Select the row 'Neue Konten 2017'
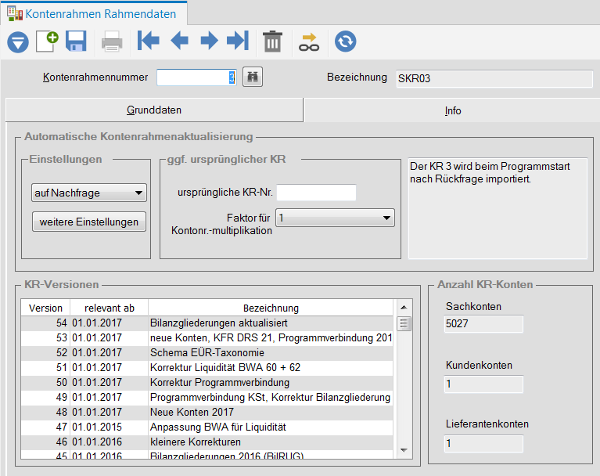Viewport: 600px width, 476px height. [x=207, y=412]
